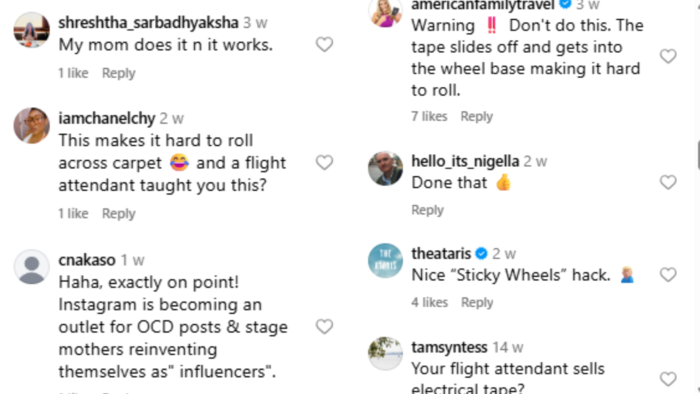Open hello_its_nigella's profile picture
The width and height of the screenshot is (700, 394).
point(385,168)
